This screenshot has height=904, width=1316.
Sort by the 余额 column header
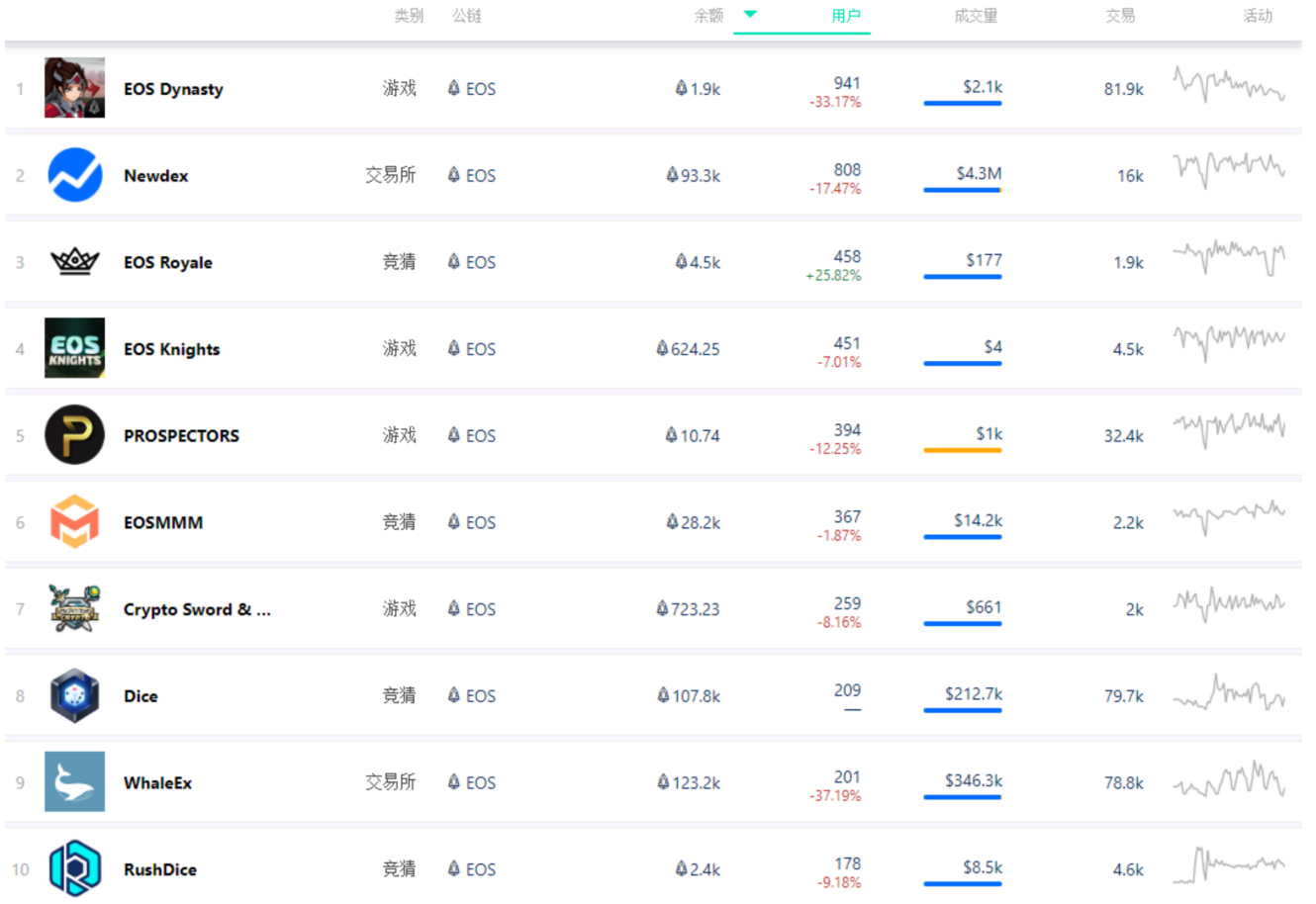(708, 16)
